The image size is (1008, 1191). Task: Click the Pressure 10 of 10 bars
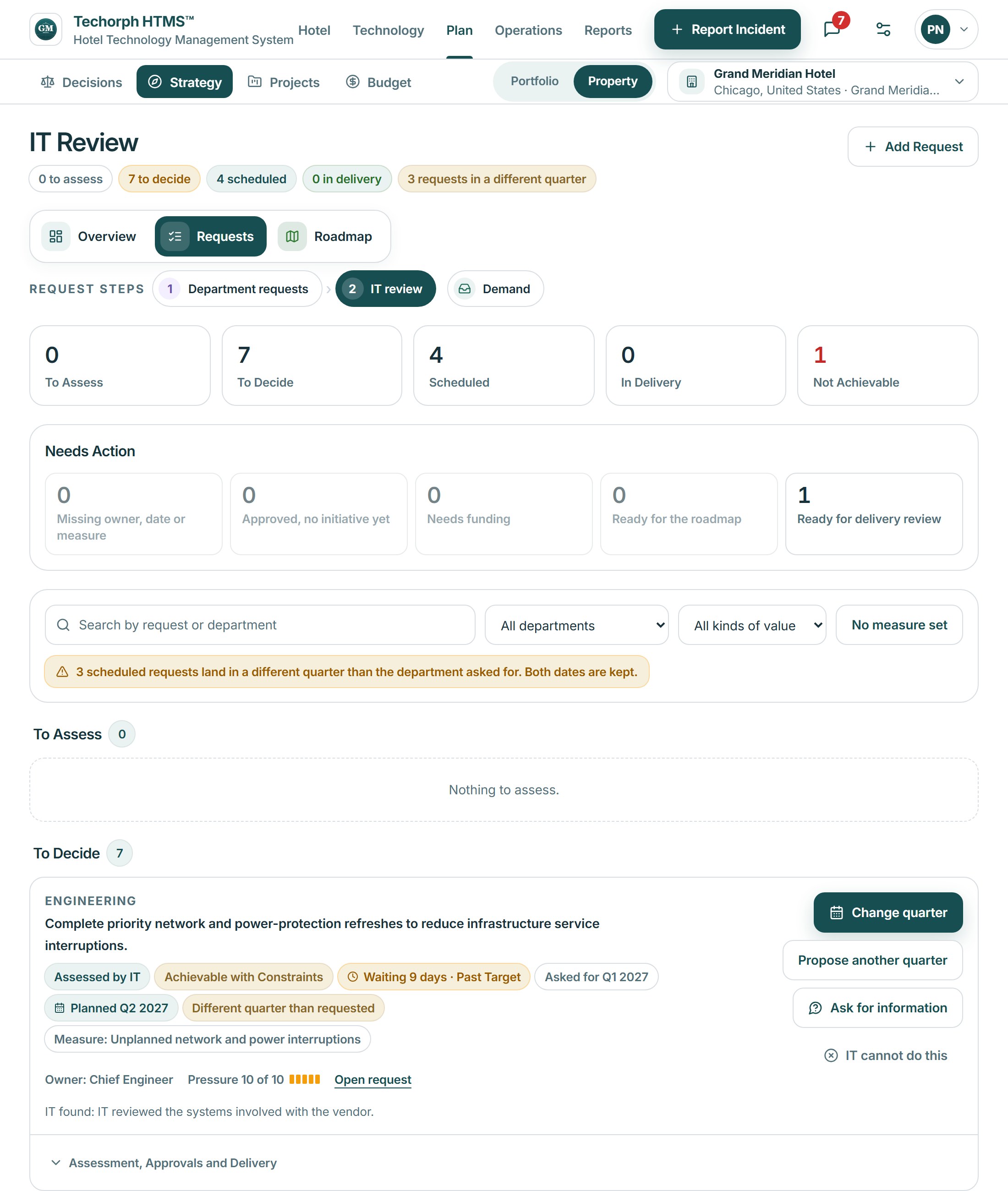coord(305,1079)
